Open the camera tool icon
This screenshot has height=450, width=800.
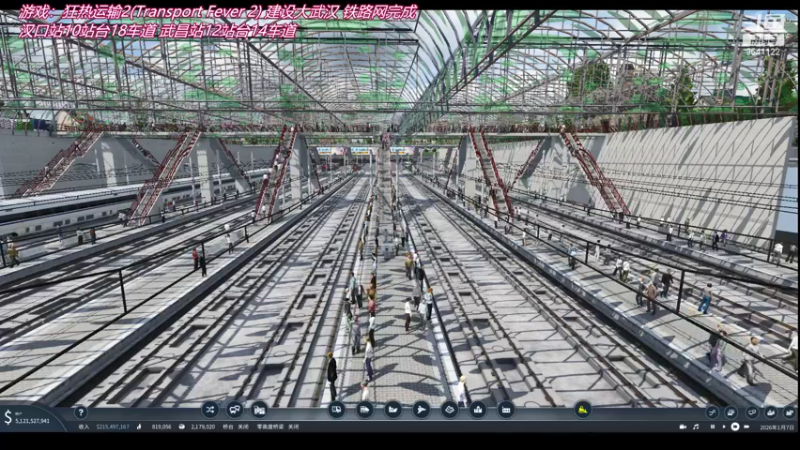click(x=683, y=427)
